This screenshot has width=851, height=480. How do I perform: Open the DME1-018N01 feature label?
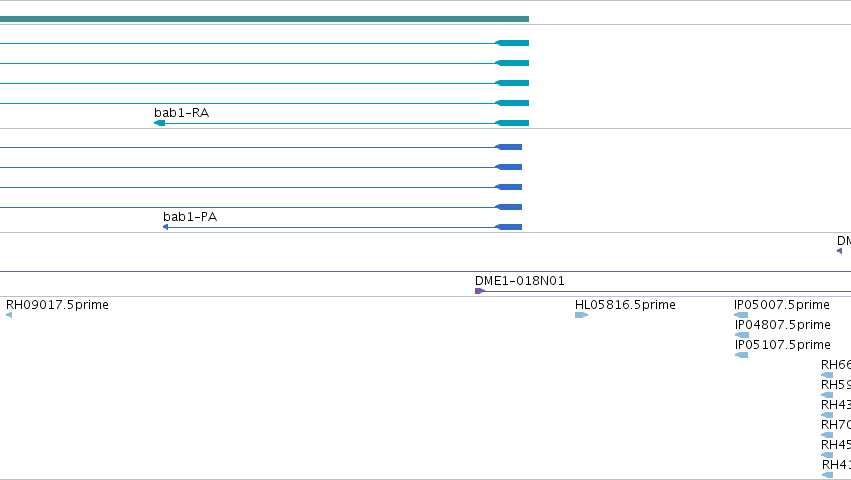pyautogui.click(x=519, y=281)
